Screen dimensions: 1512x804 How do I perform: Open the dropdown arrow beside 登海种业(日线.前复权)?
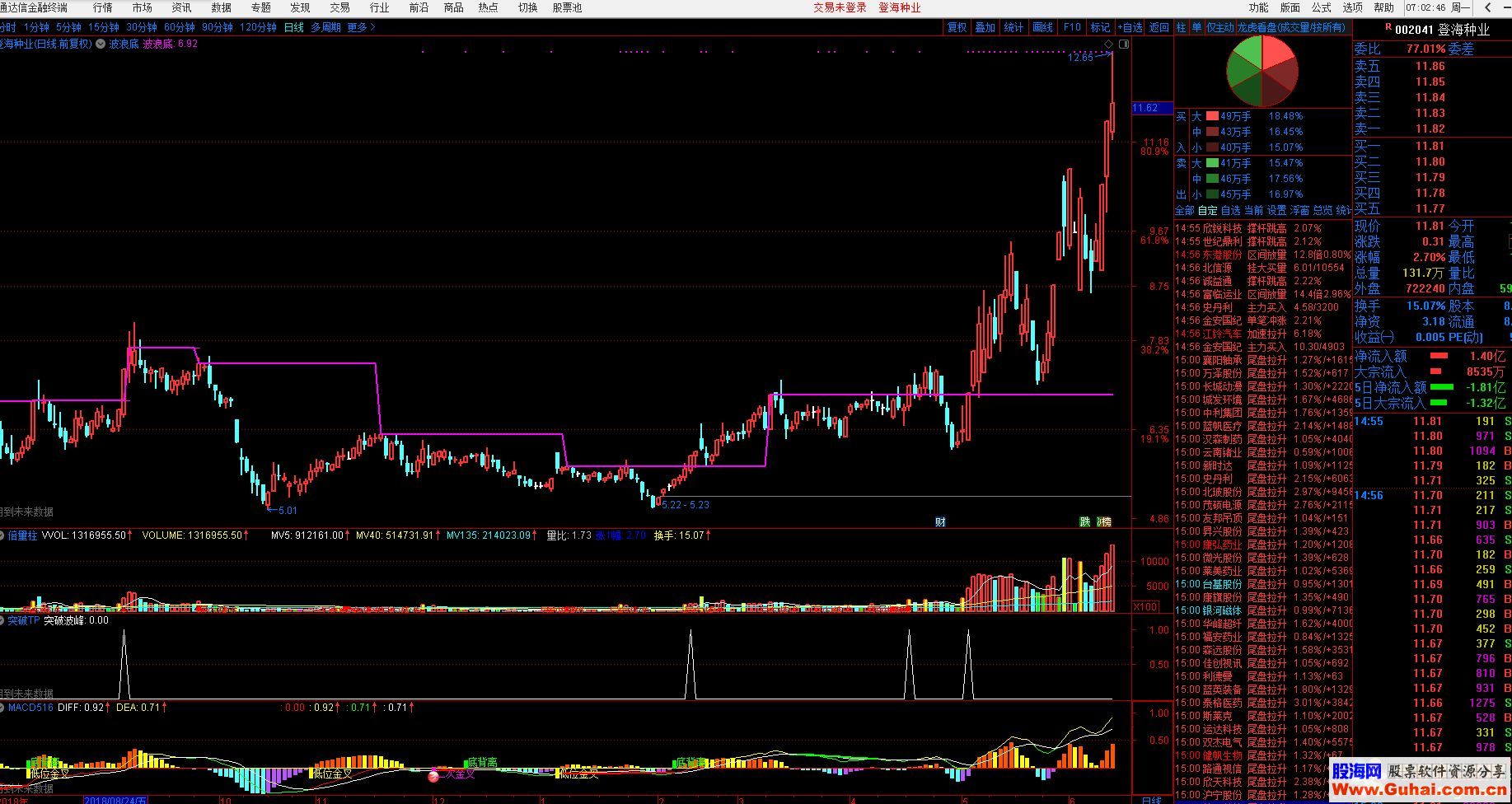101,44
